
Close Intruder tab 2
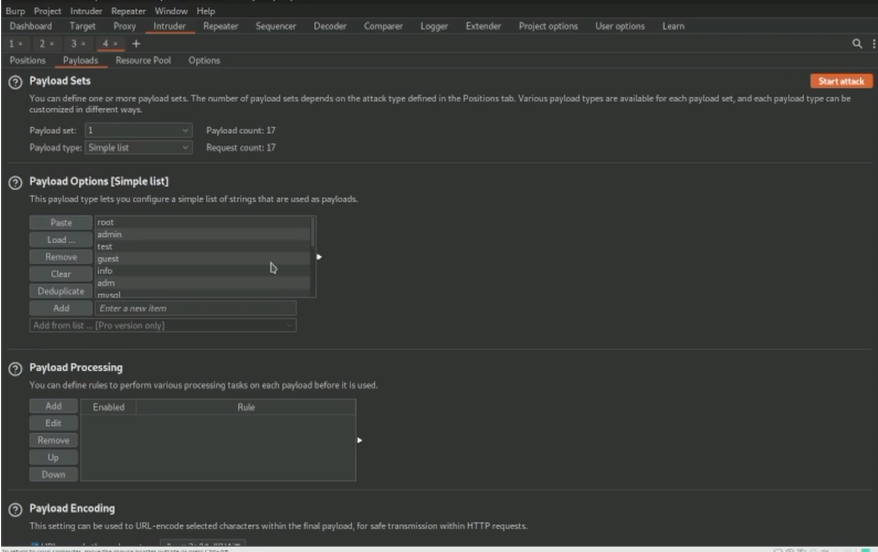click(54, 44)
